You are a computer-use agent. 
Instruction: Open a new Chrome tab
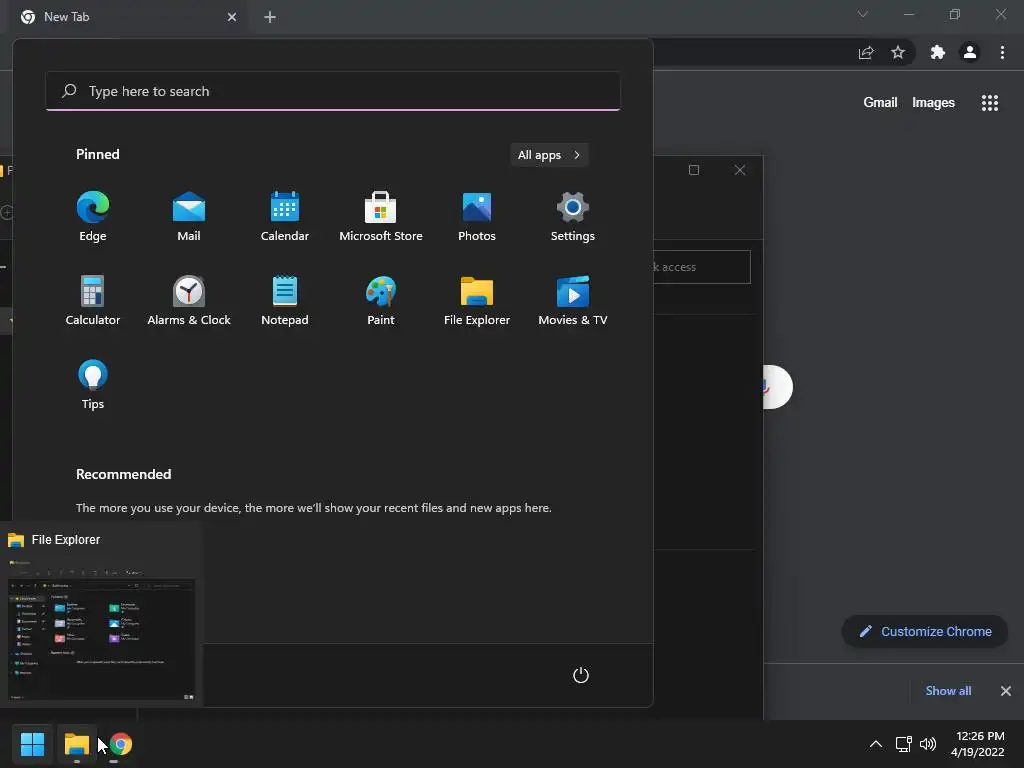click(x=270, y=17)
